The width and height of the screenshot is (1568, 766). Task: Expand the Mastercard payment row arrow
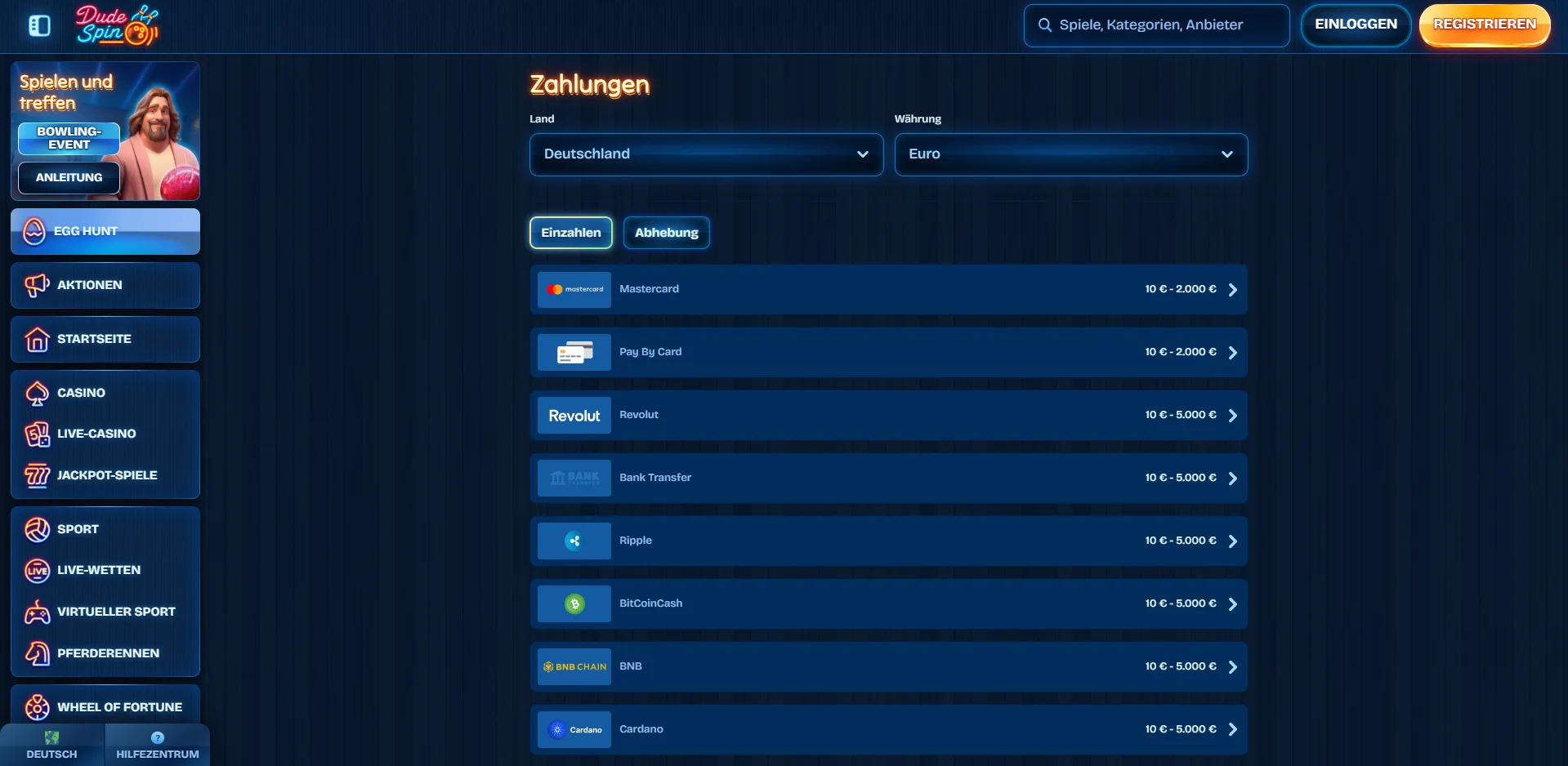[1232, 290]
